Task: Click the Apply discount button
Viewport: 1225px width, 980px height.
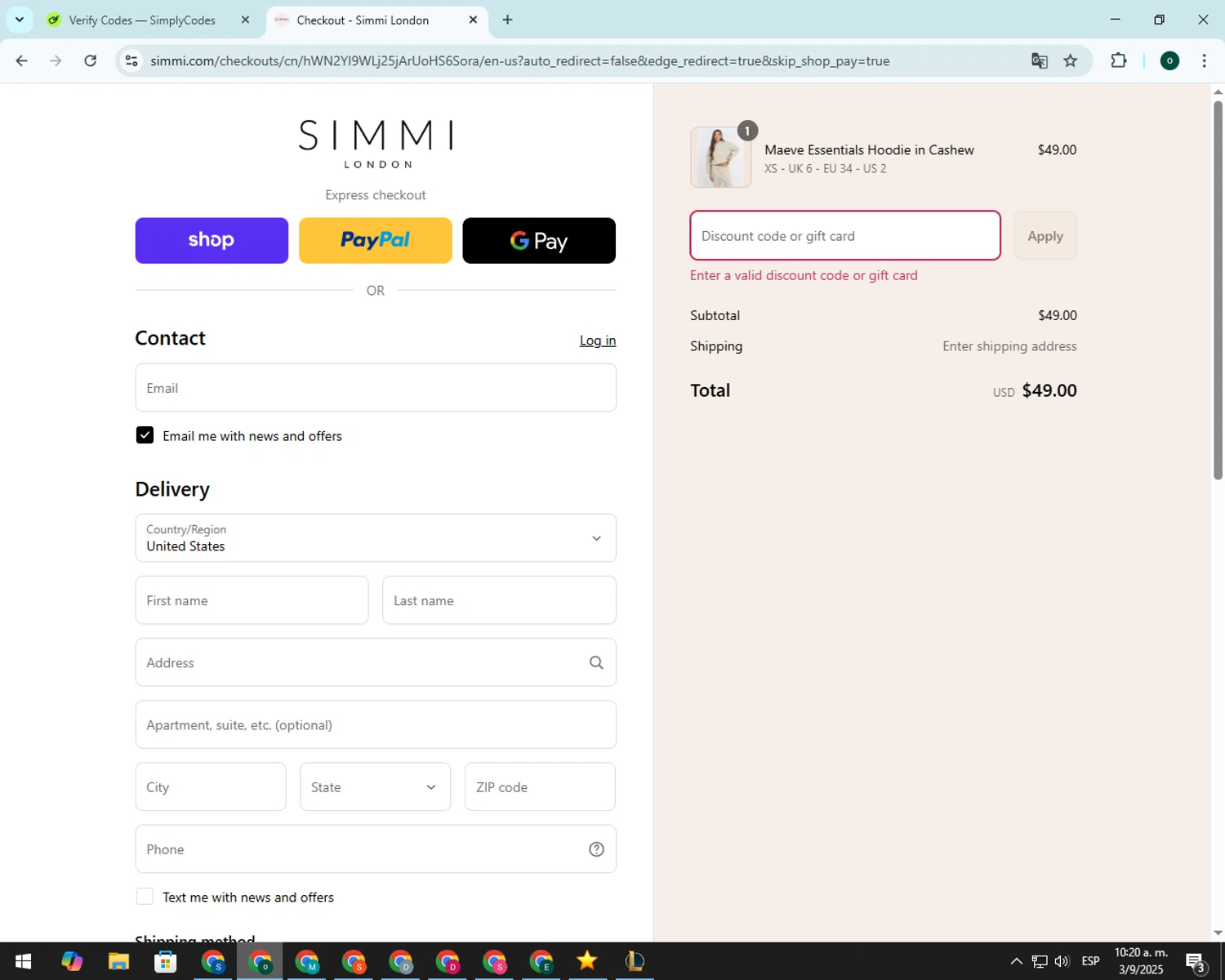Action: point(1045,235)
